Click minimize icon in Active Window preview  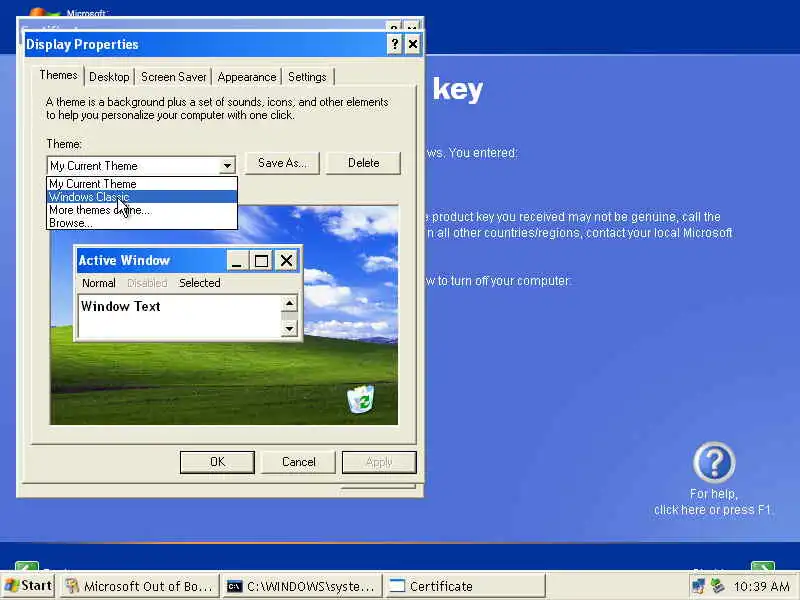pyautogui.click(x=237, y=261)
